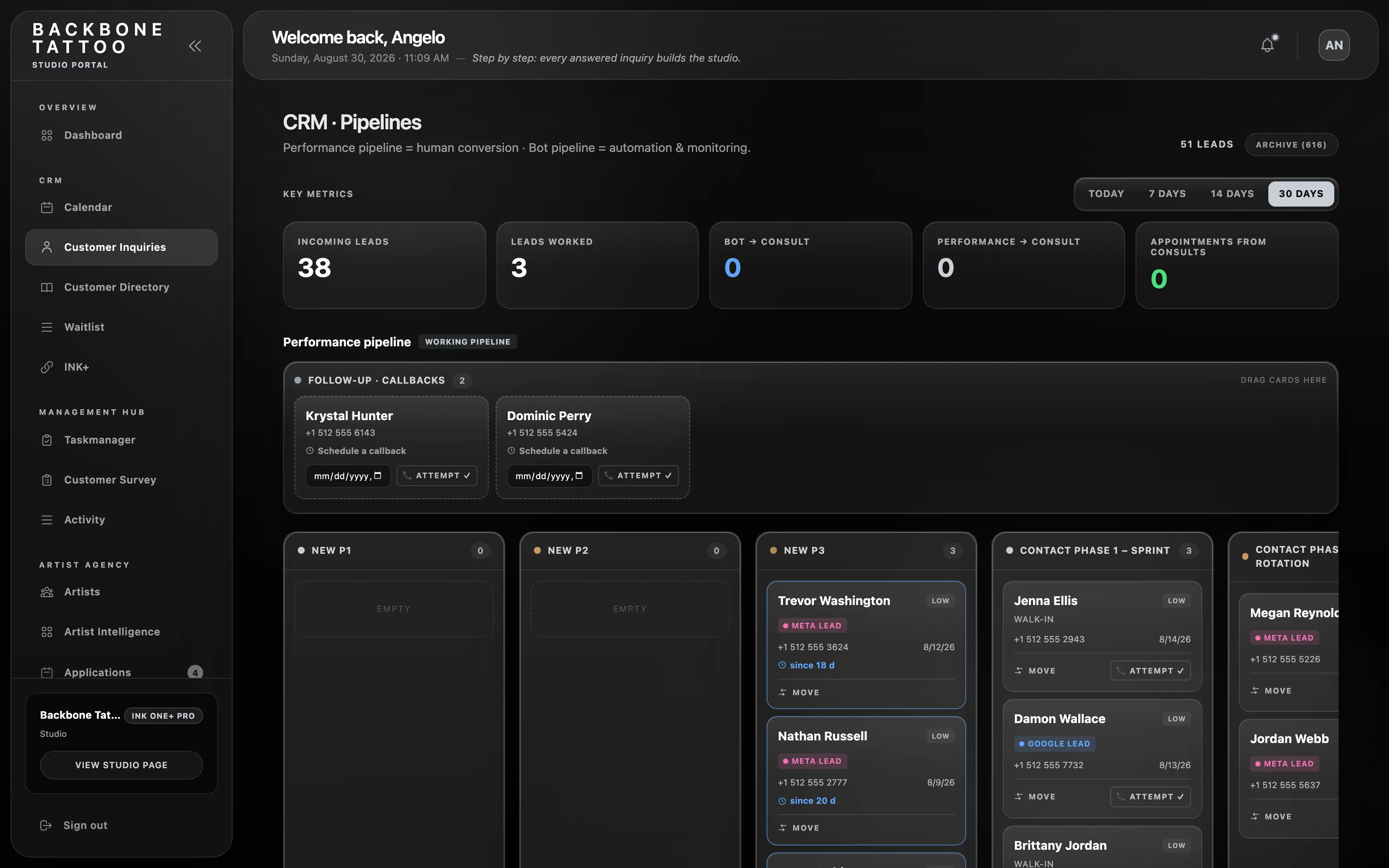This screenshot has height=868, width=1389.
Task: Open Customer Directory from the sidebar
Action: pos(122,287)
